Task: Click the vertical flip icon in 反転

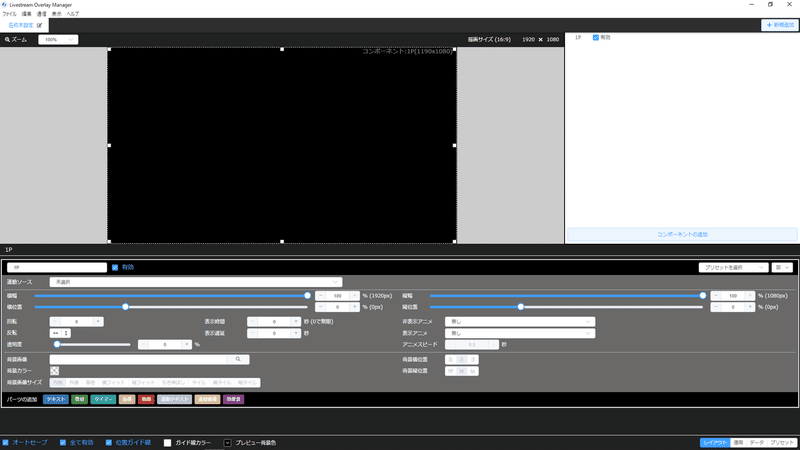Action: [66, 333]
